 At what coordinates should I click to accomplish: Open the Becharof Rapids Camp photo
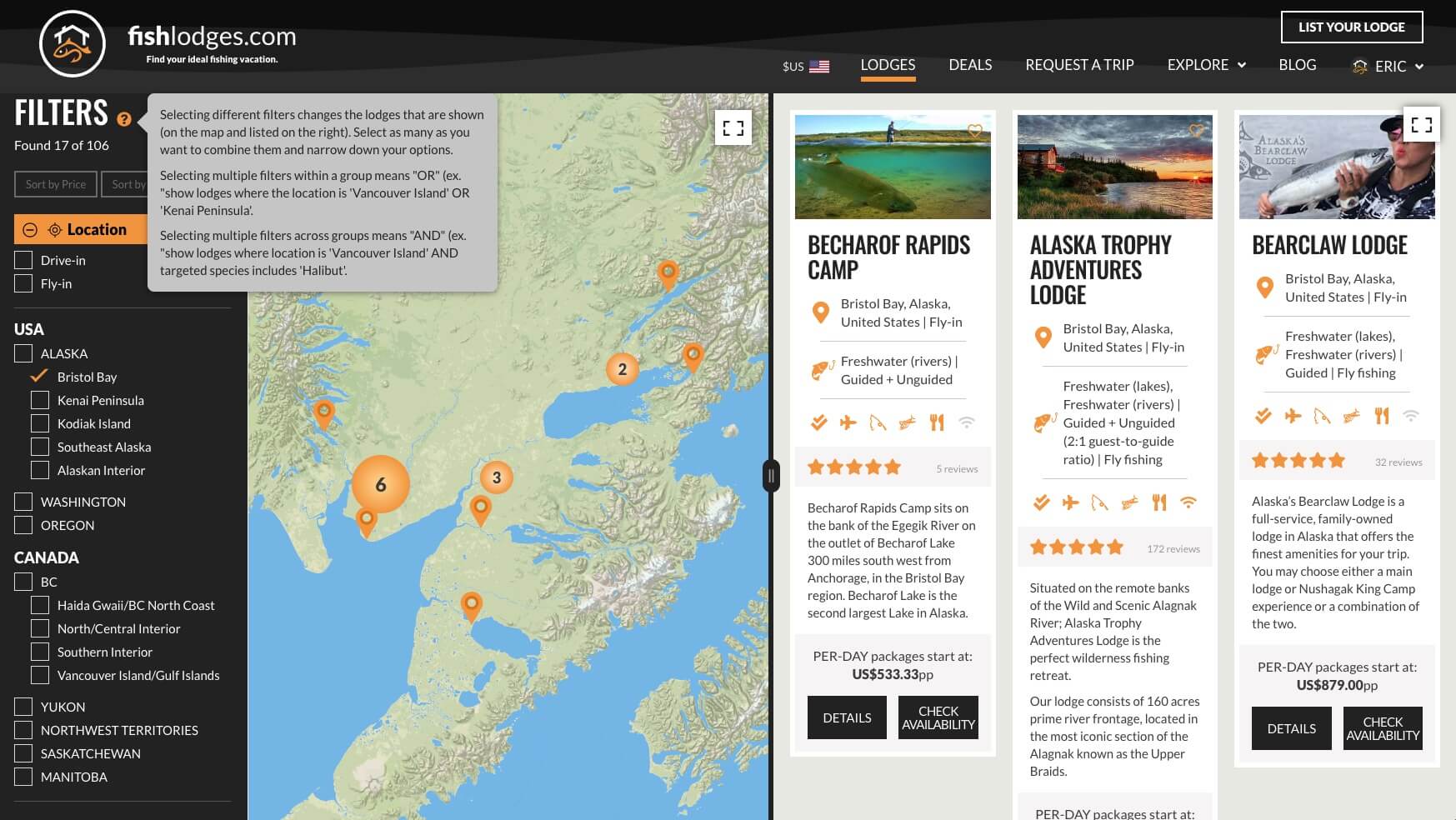[x=893, y=167]
